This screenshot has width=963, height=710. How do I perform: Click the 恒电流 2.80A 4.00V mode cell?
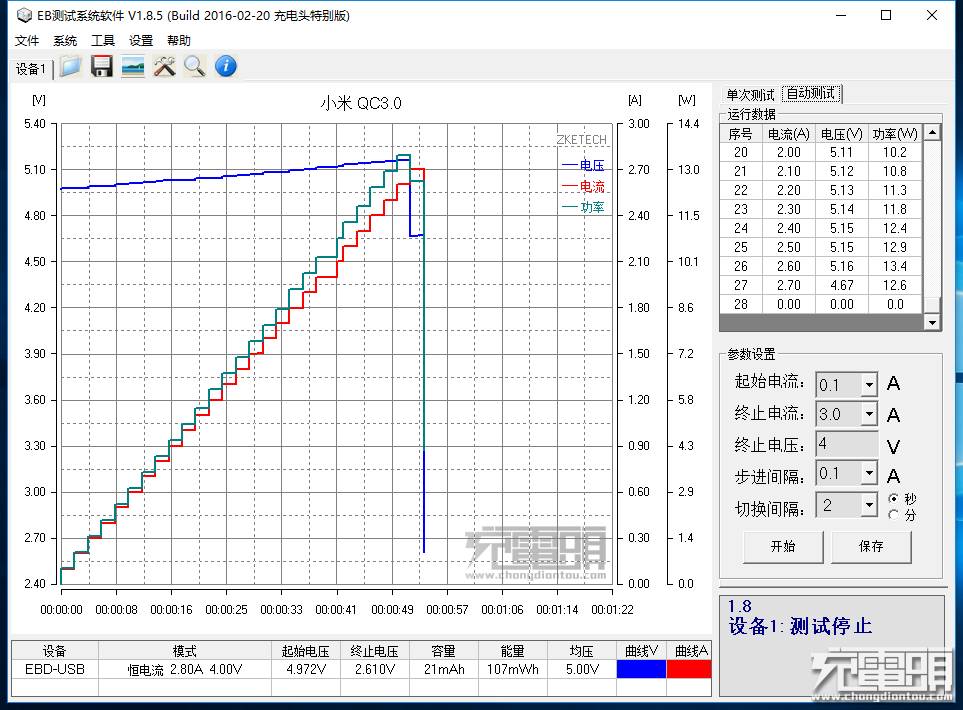tap(185, 669)
